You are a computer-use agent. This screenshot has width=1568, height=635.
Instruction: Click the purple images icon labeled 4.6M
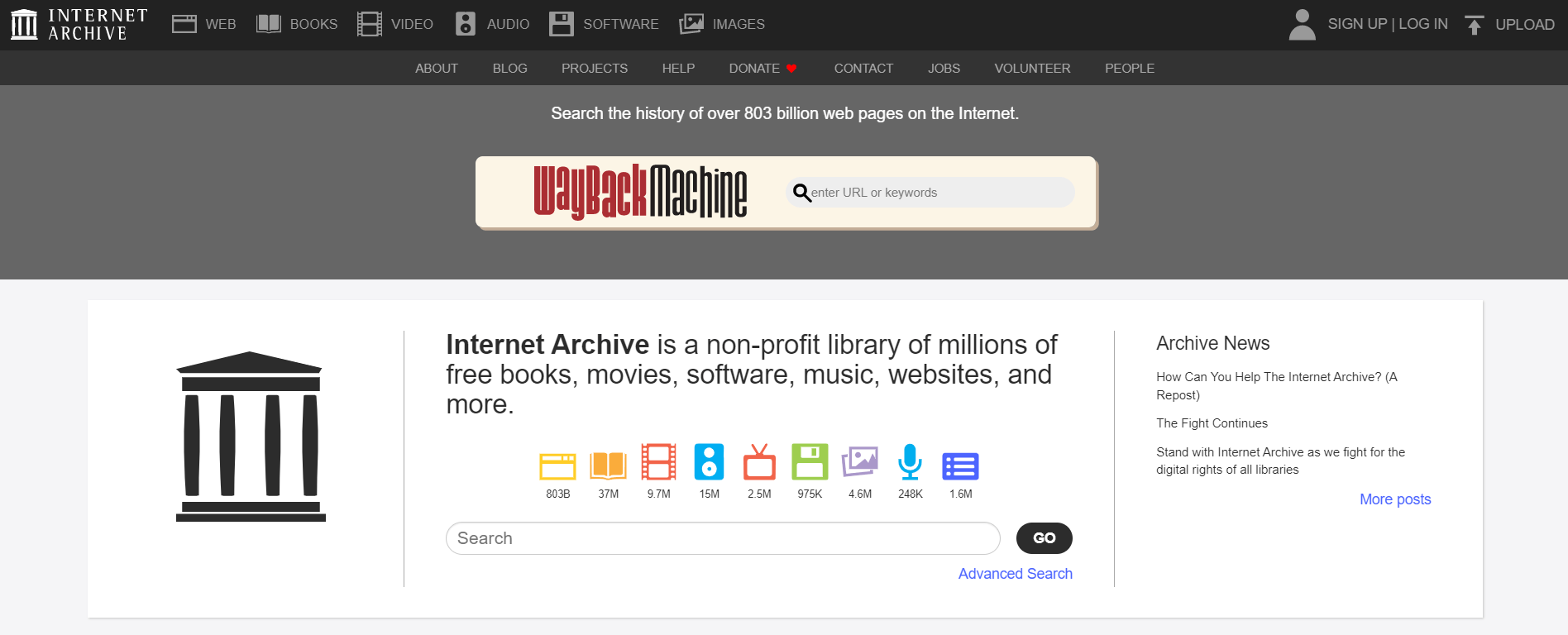(860, 462)
